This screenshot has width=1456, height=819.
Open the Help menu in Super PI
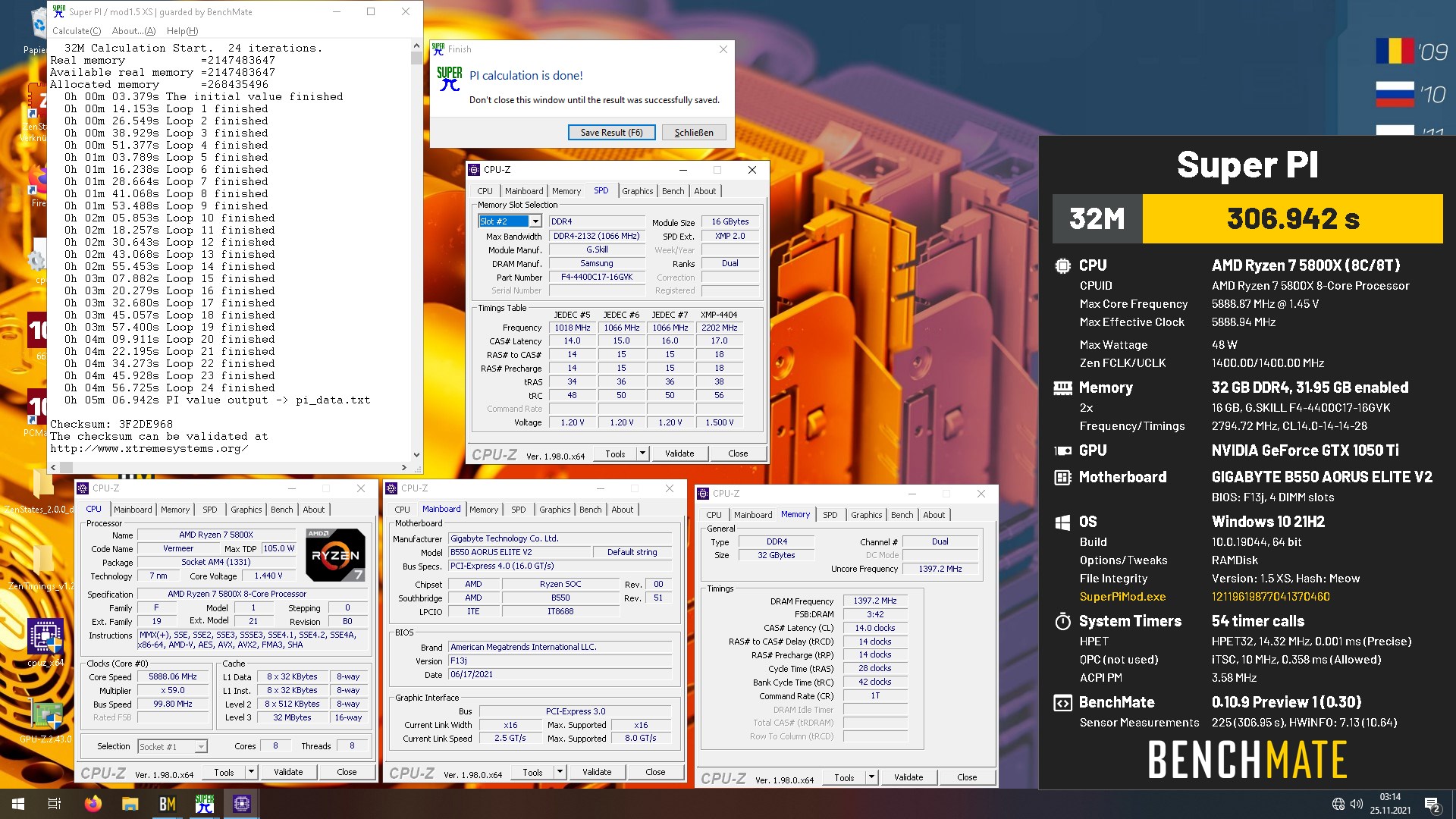tap(182, 31)
